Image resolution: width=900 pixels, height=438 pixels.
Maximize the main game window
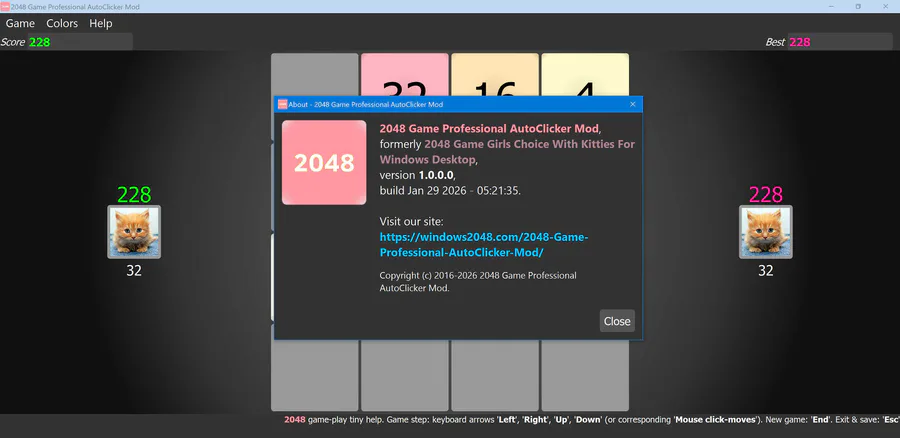coord(858,6)
